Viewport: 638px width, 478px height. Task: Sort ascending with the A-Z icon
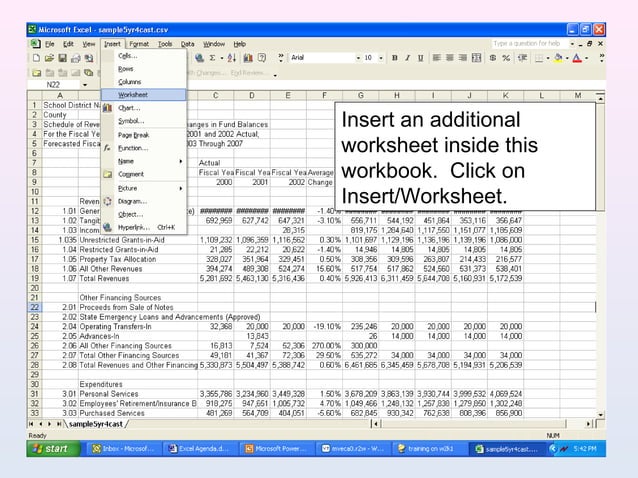[x=232, y=58]
